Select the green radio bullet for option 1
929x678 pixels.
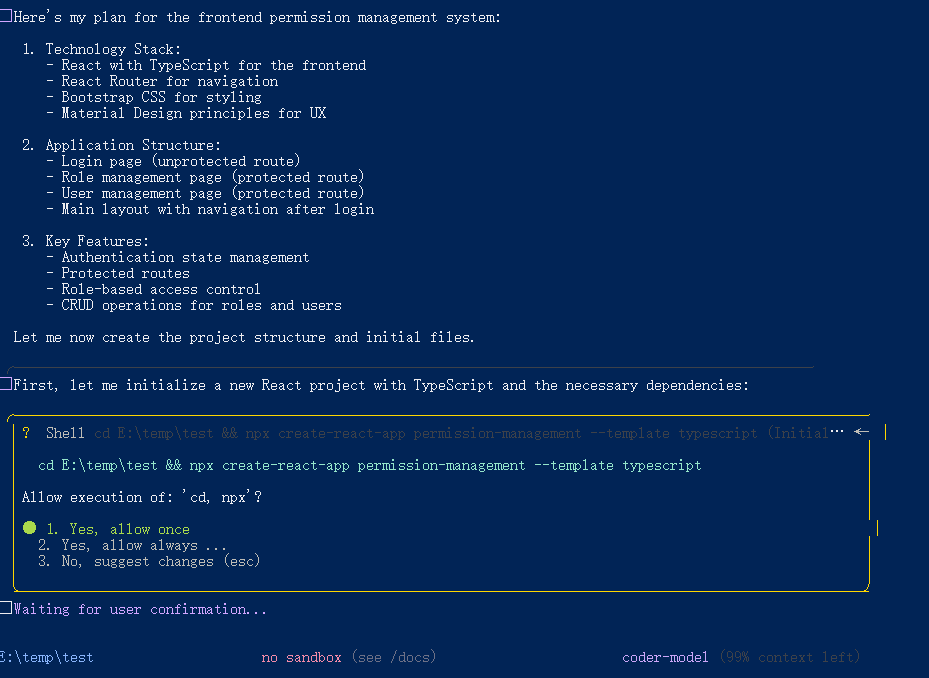[29, 528]
